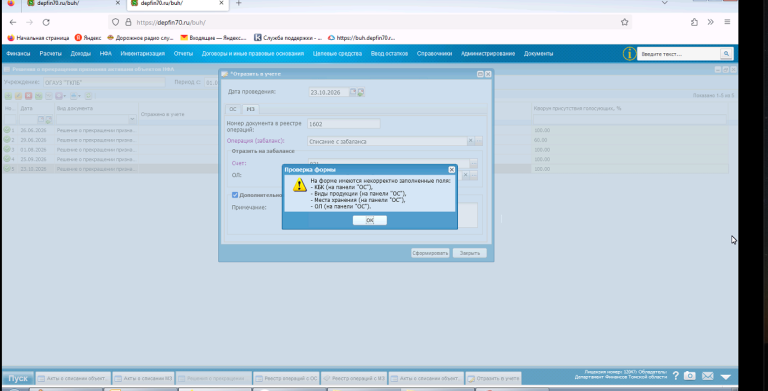This screenshot has width=768, height=391.
Task: Open the Целевые средства menu
Action: click(337, 53)
